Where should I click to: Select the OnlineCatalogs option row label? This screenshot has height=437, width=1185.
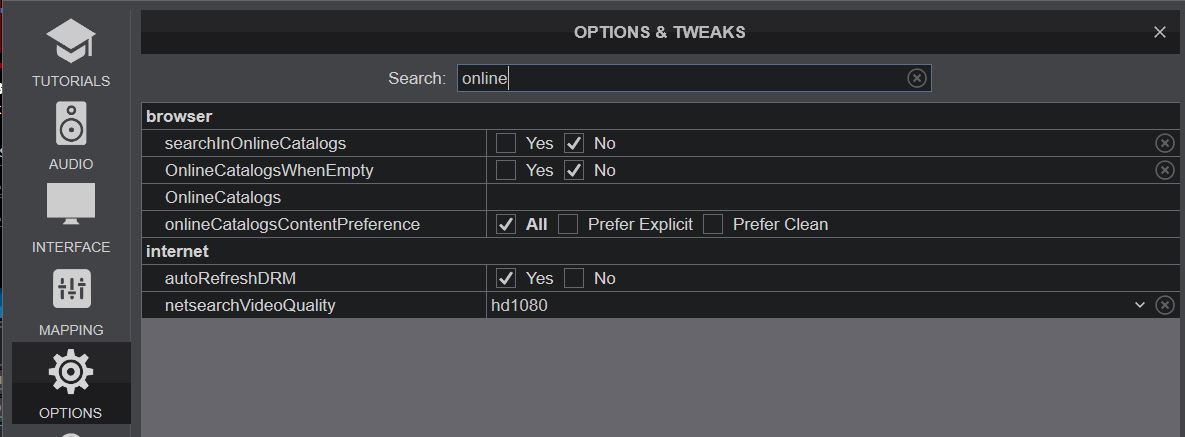pos(223,197)
